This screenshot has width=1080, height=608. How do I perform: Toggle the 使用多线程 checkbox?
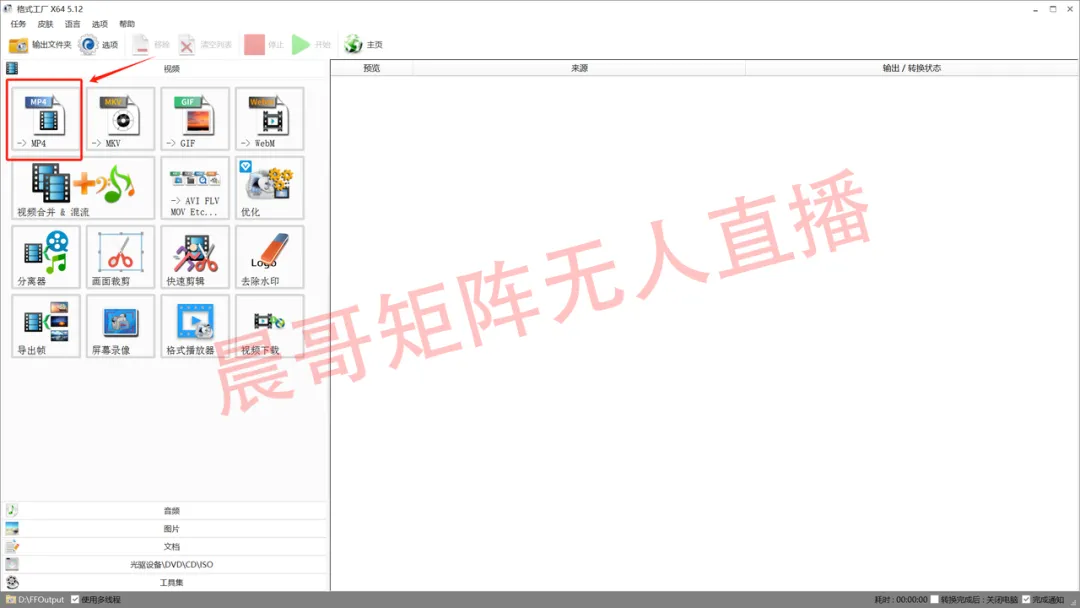click(x=75, y=600)
